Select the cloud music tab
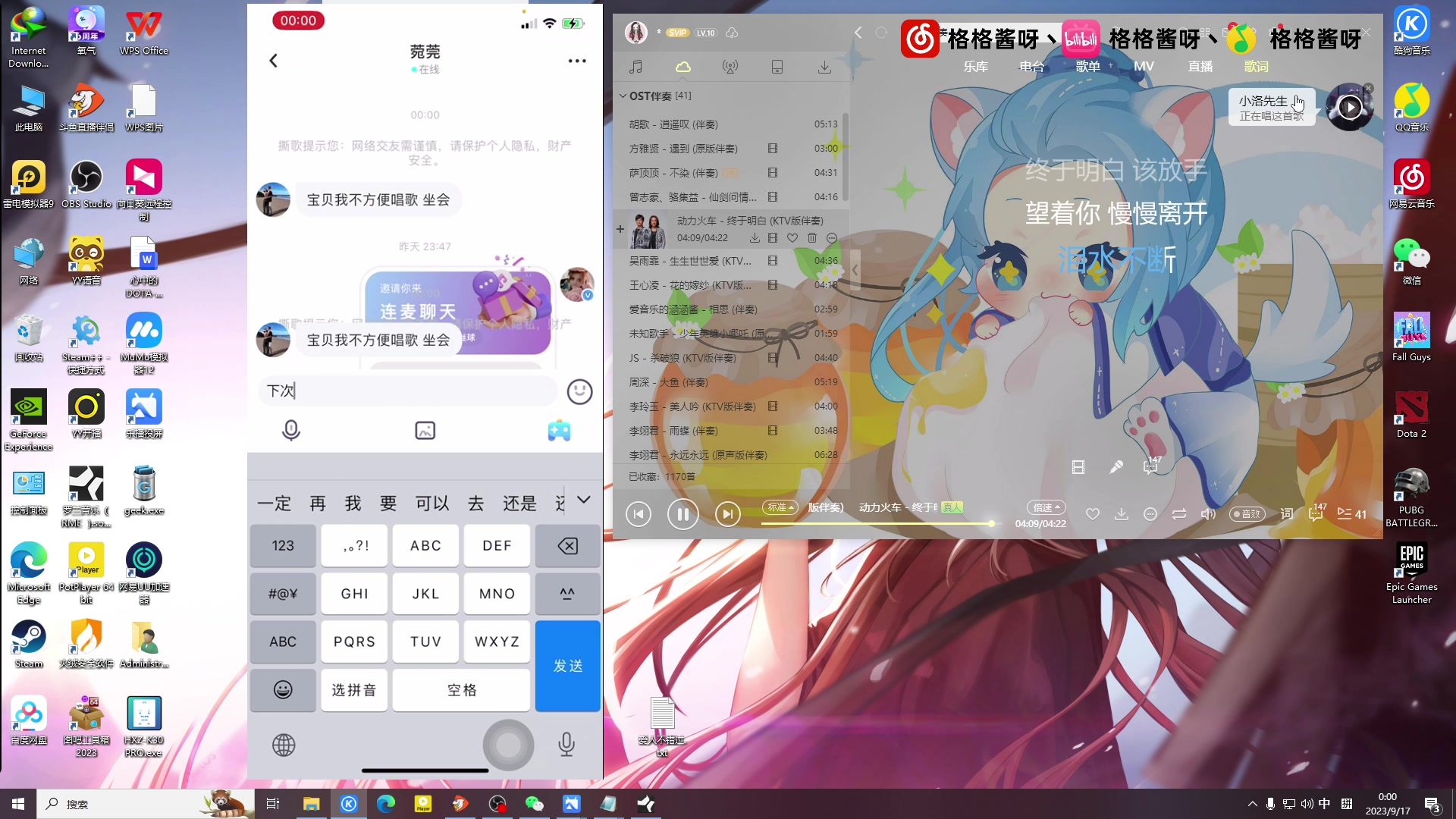The width and height of the screenshot is (1456, 819). click(x=683, y=67)
